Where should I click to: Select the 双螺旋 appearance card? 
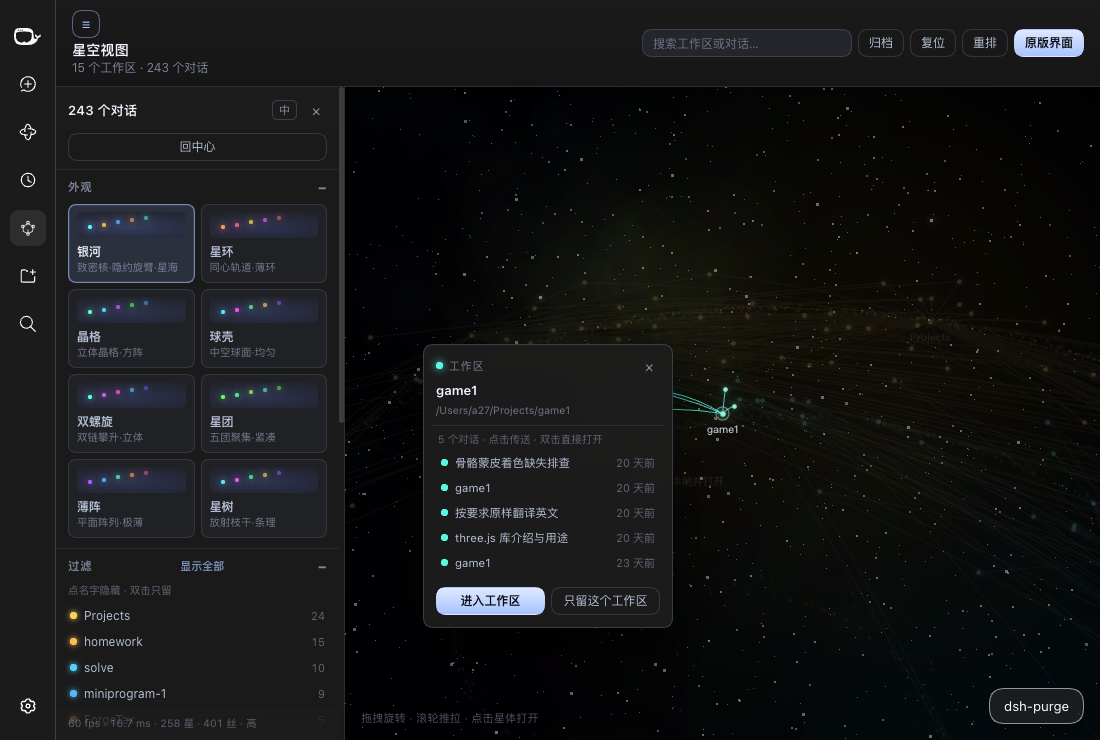click(x=131, y=413)
